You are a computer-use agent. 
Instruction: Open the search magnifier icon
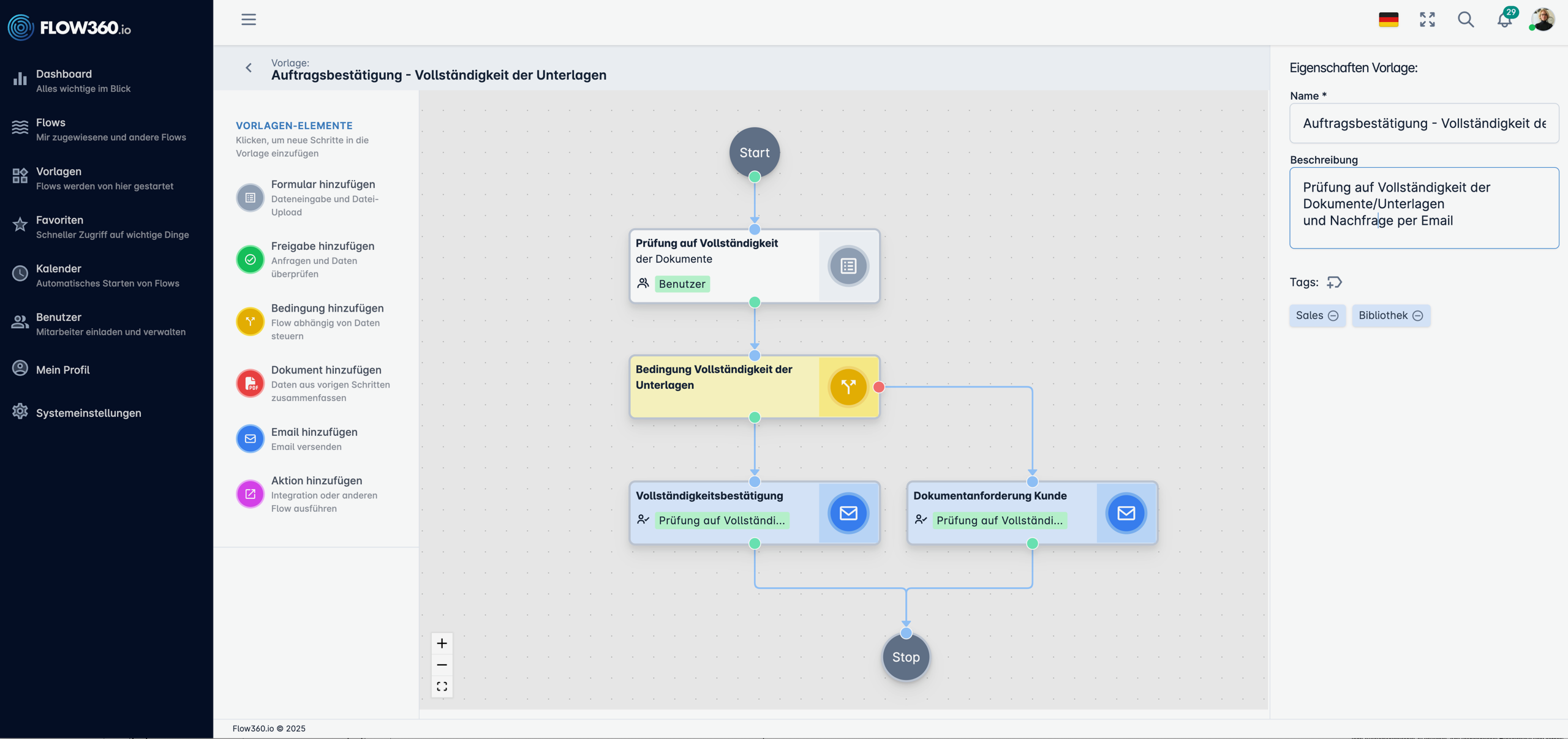click(x=1466, y=20)
